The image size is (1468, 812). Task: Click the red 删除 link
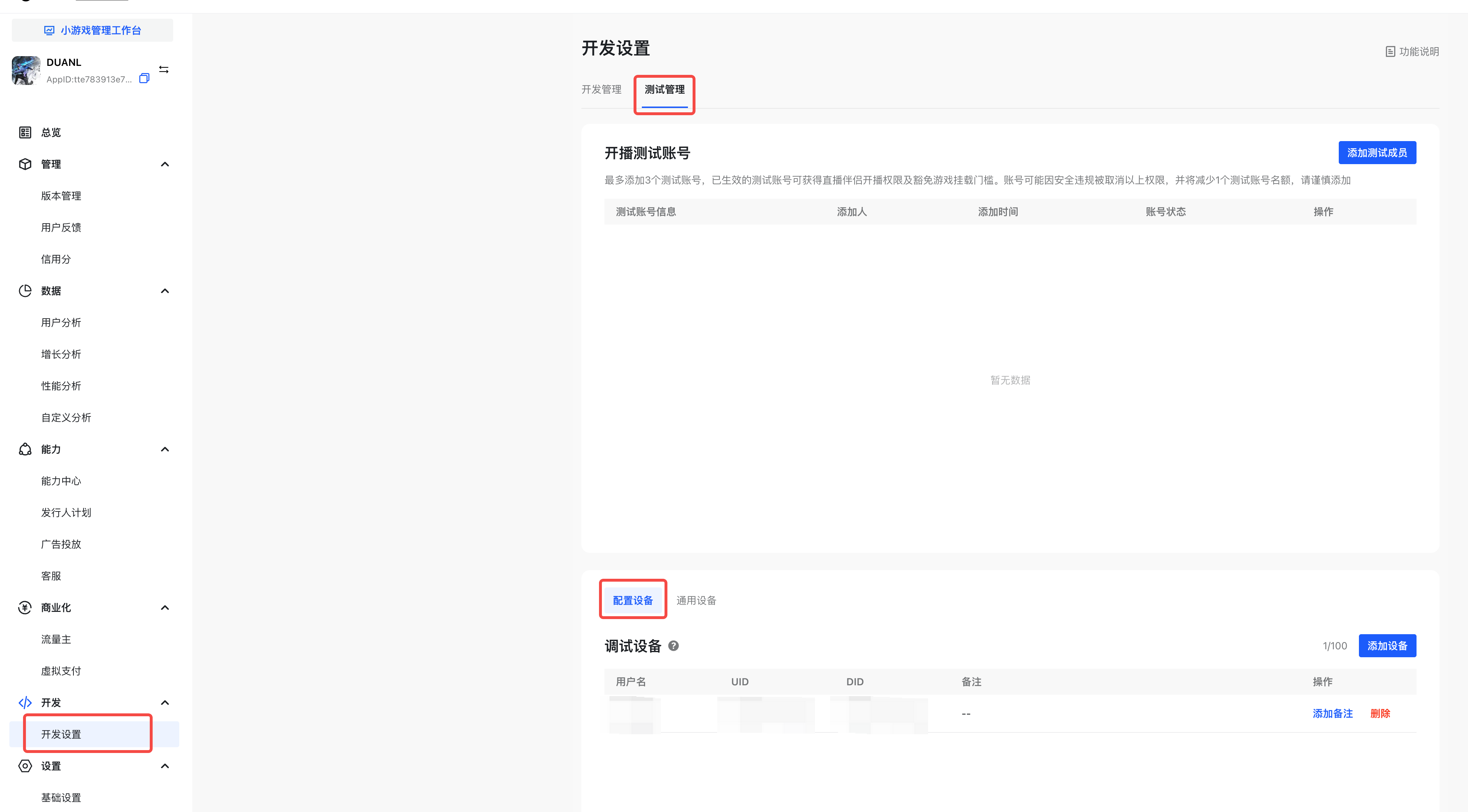[x=1380, y=713]
